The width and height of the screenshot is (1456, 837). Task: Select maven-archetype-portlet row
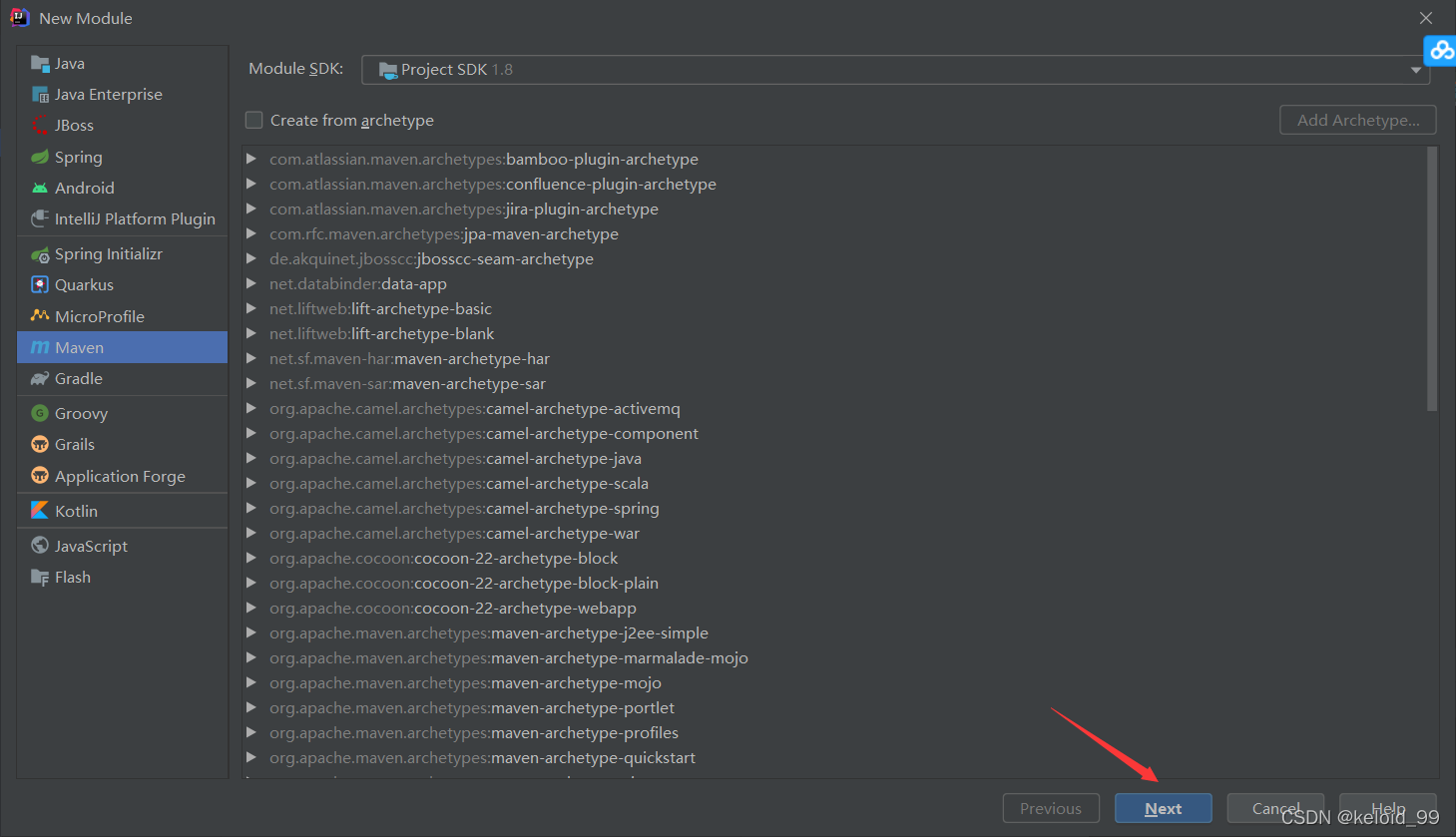pos(834,708)
